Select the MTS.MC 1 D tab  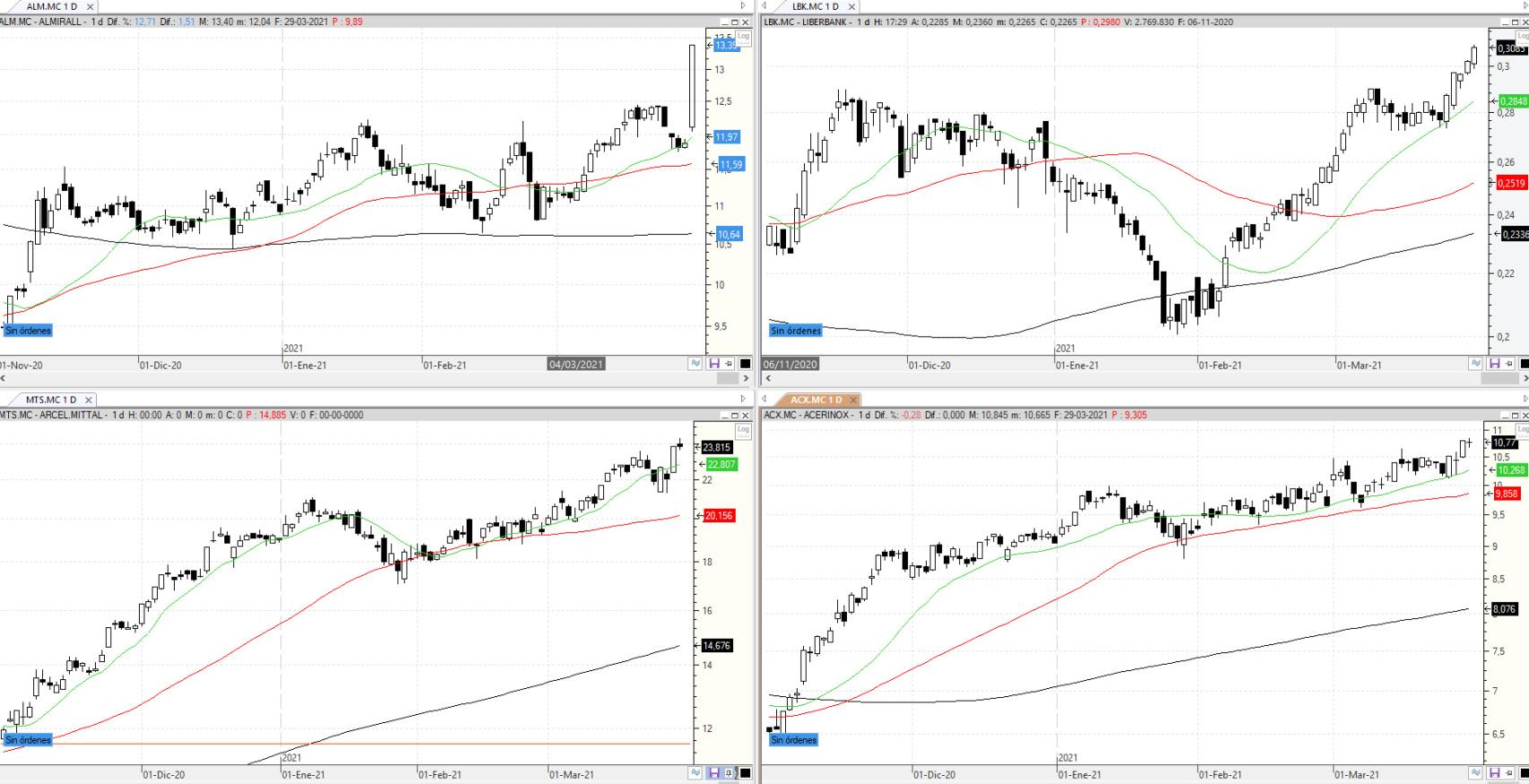point(51,400)
